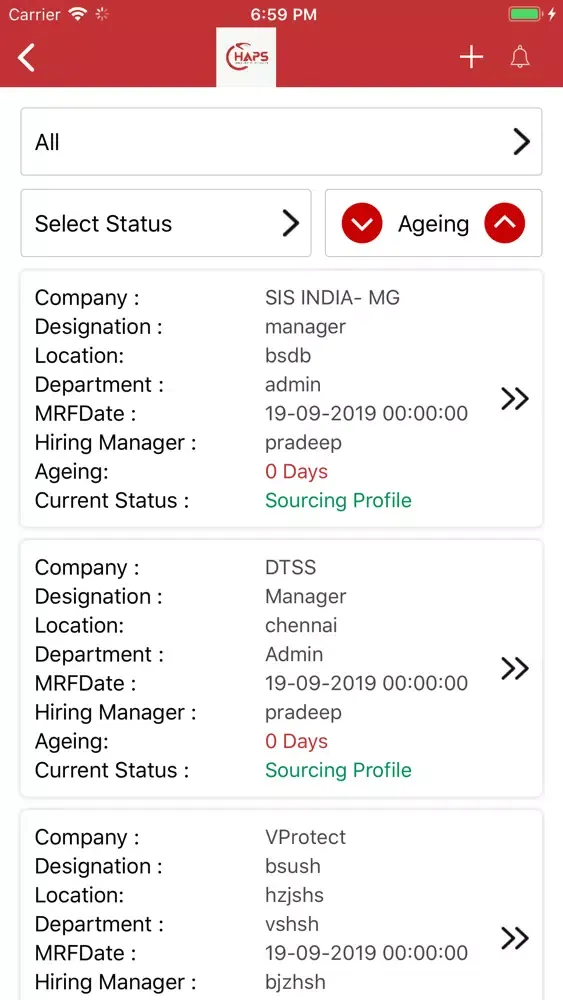Image resolution: width=563 pixels, height=1000 pixels.
Task: Sort Ageing descending with red down arrow
Action: click(x=362, y=224)
